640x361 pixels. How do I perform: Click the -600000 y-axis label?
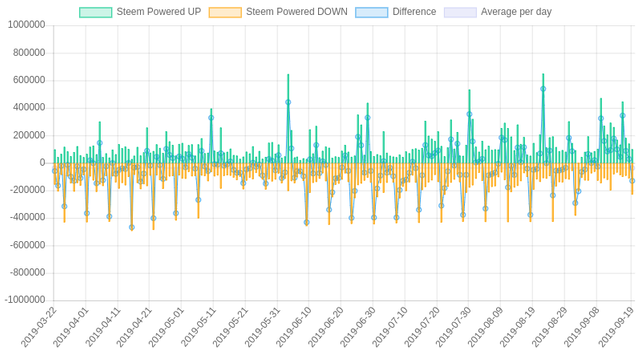27,245
